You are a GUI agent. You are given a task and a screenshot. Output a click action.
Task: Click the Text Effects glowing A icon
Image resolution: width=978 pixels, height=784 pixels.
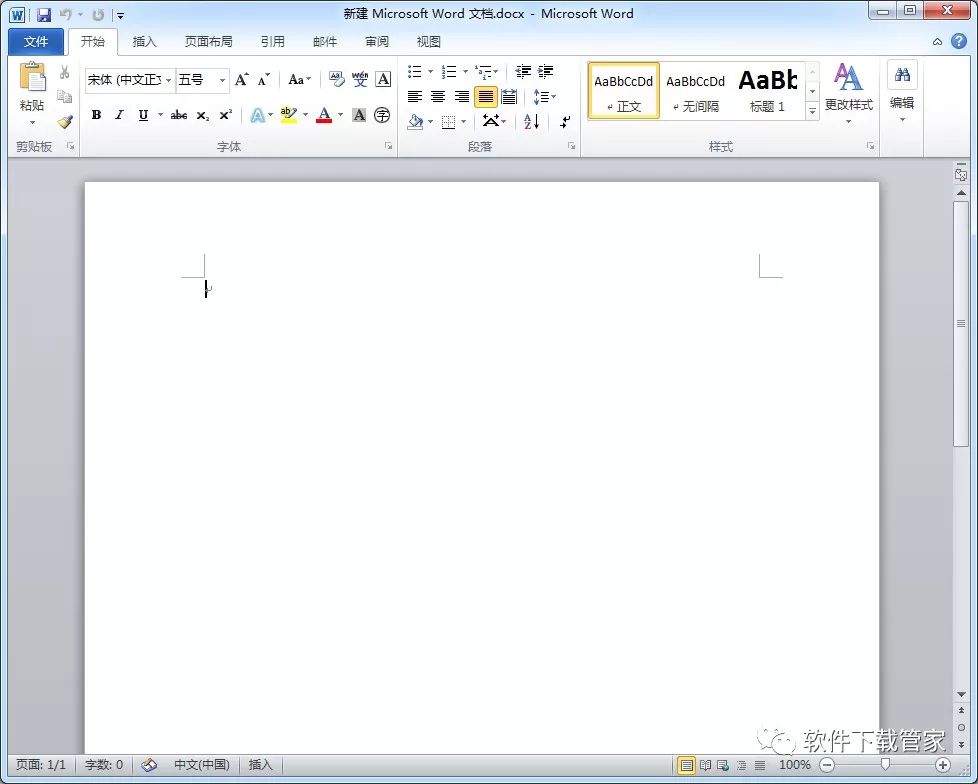(258, 115)
